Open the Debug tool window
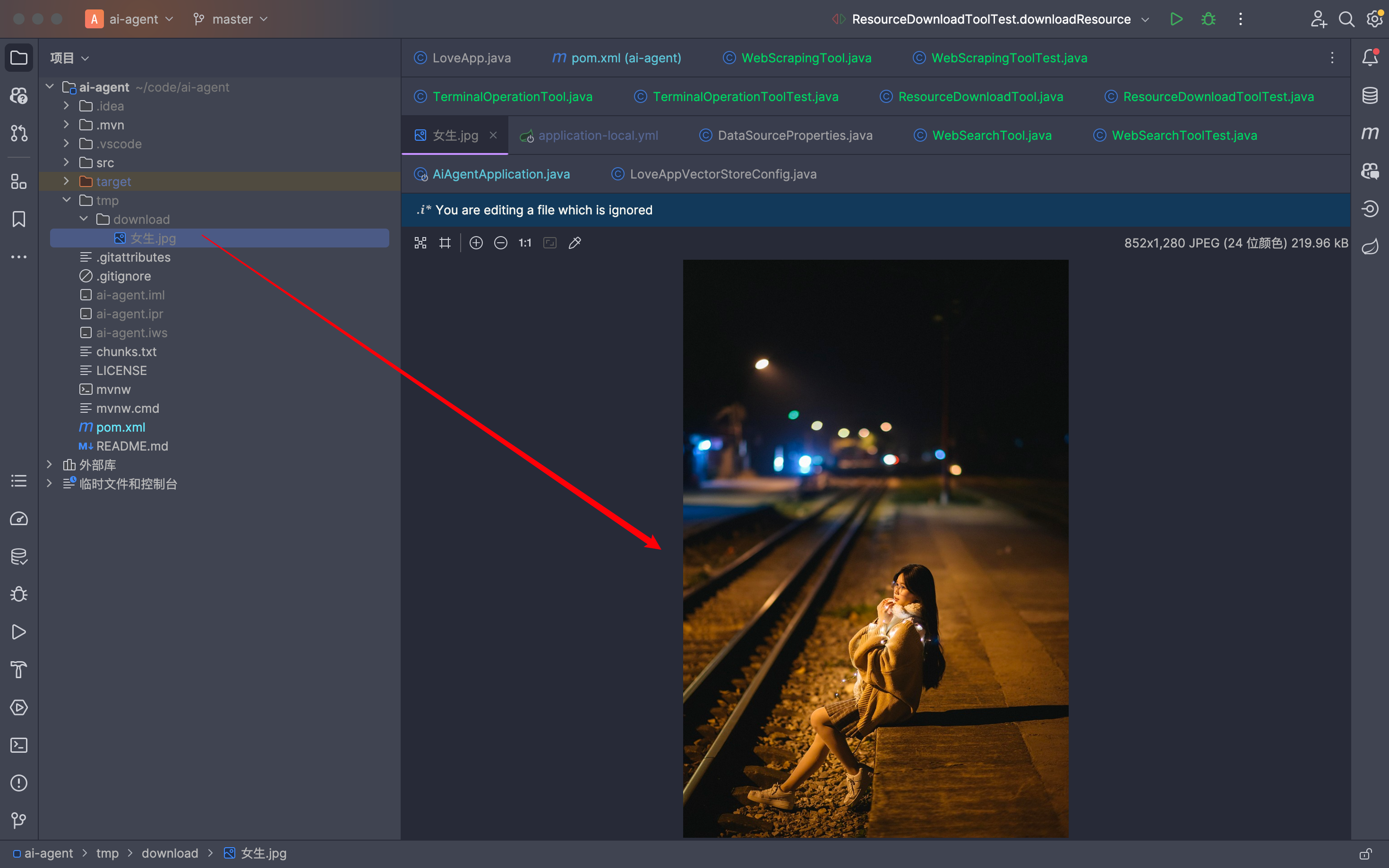The width and height of the screenshot is (1389, 868). tap(19, 594)
